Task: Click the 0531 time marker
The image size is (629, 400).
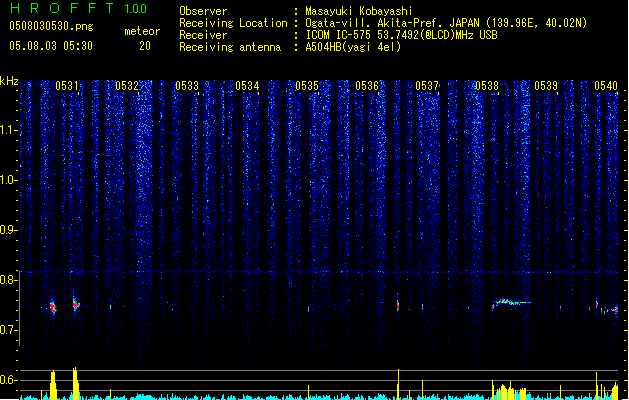Action: pos(67,86)
